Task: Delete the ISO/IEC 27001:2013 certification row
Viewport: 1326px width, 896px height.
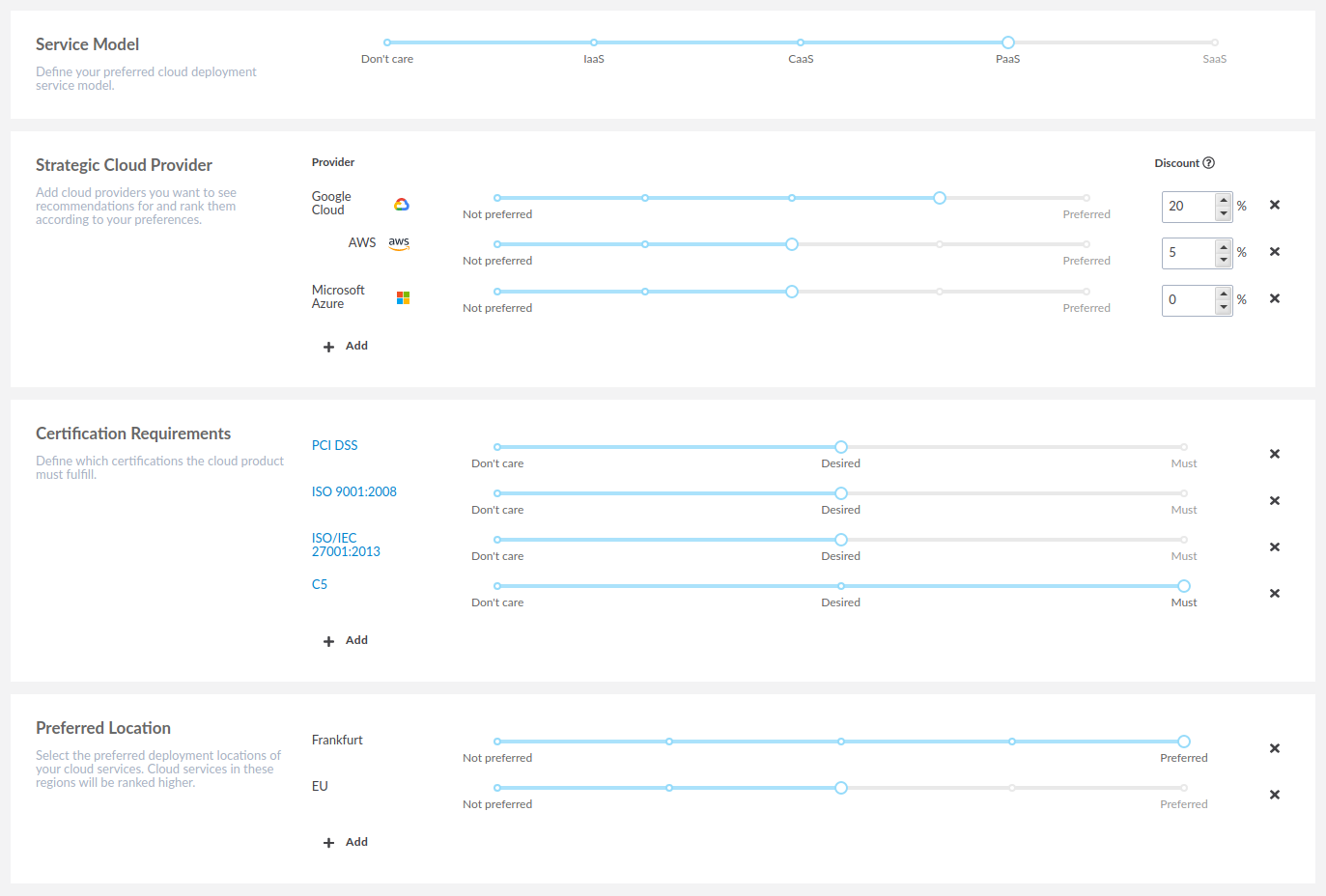Action: tap(1274, 547)
